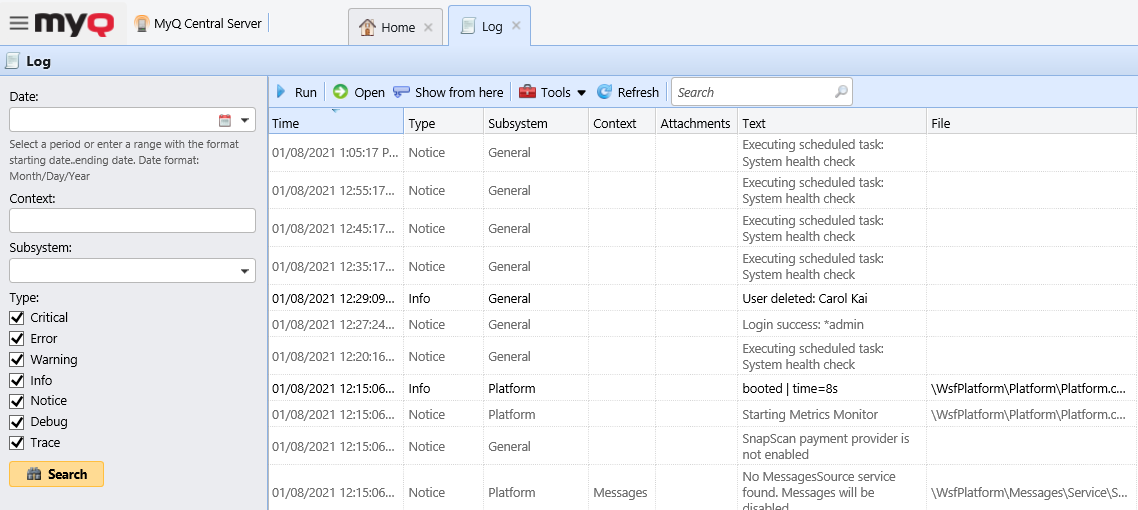This screenshot has width=1138, height=510.
Task: Uncheck the Critical type checkbox
Action: coord(17,318)
